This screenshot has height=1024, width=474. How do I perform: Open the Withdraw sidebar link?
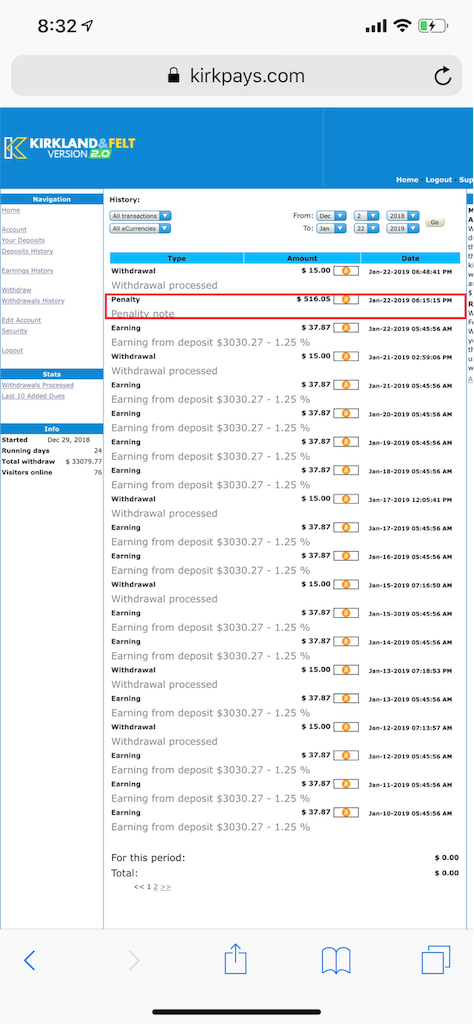pyautogui.click(x=16, y=289)
